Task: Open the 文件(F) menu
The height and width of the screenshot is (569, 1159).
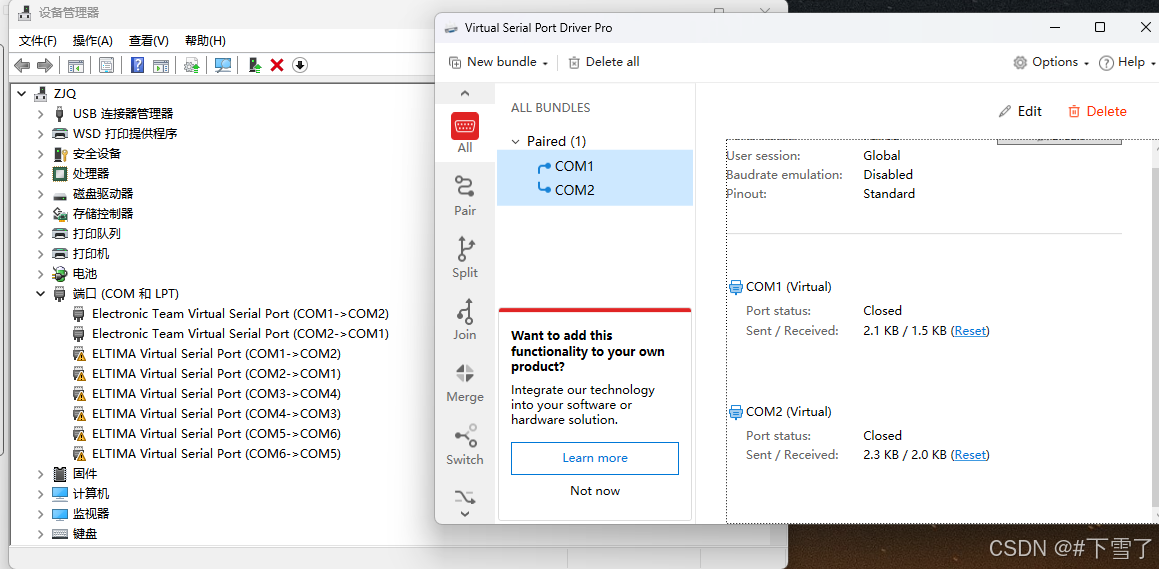Action: pos(38,40)
